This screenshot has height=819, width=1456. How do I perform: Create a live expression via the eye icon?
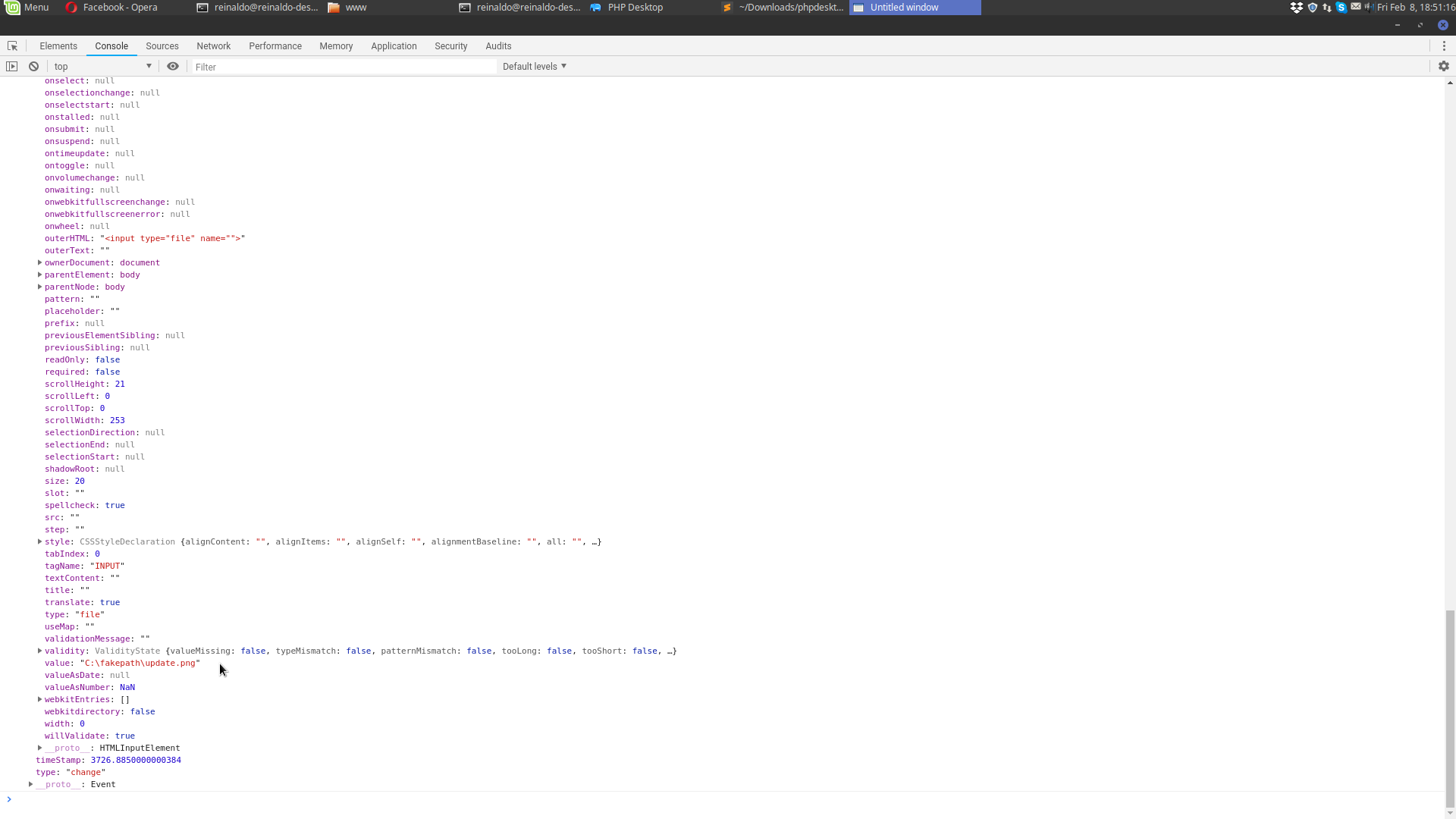173,66
